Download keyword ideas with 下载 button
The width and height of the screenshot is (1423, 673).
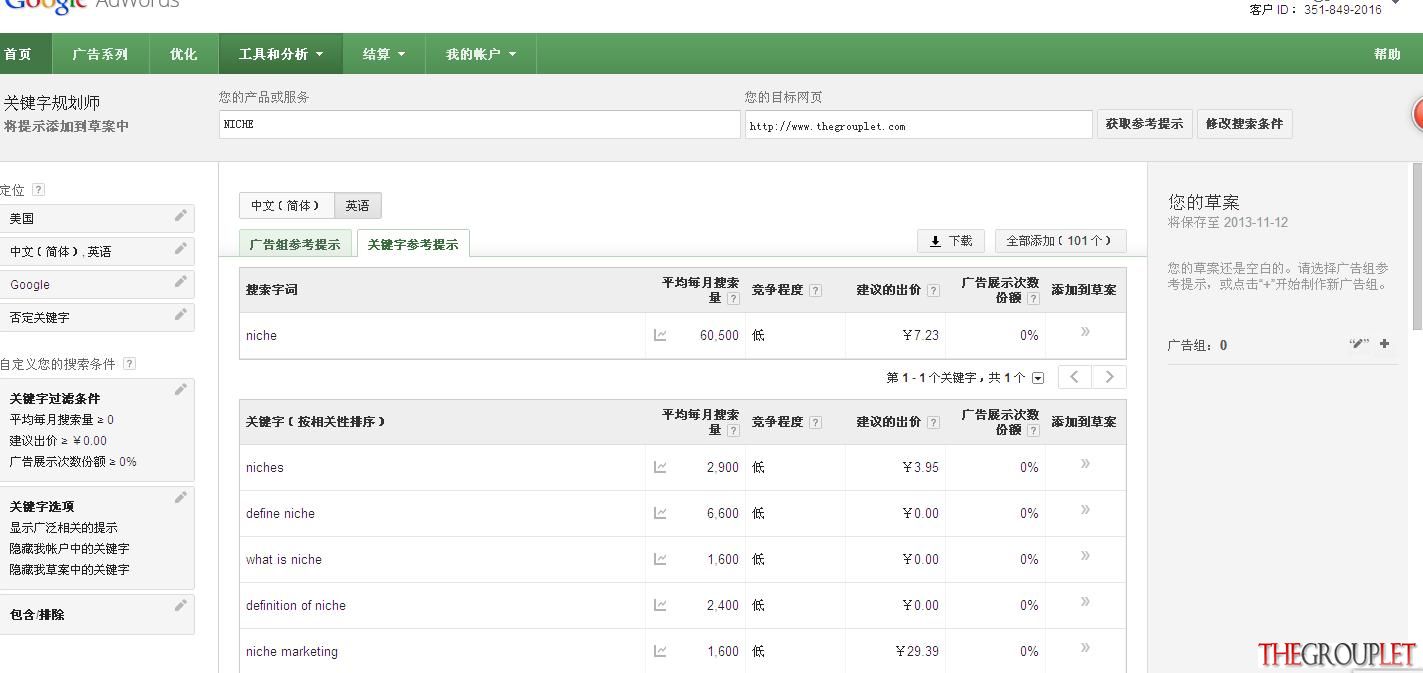coord(951,241)
